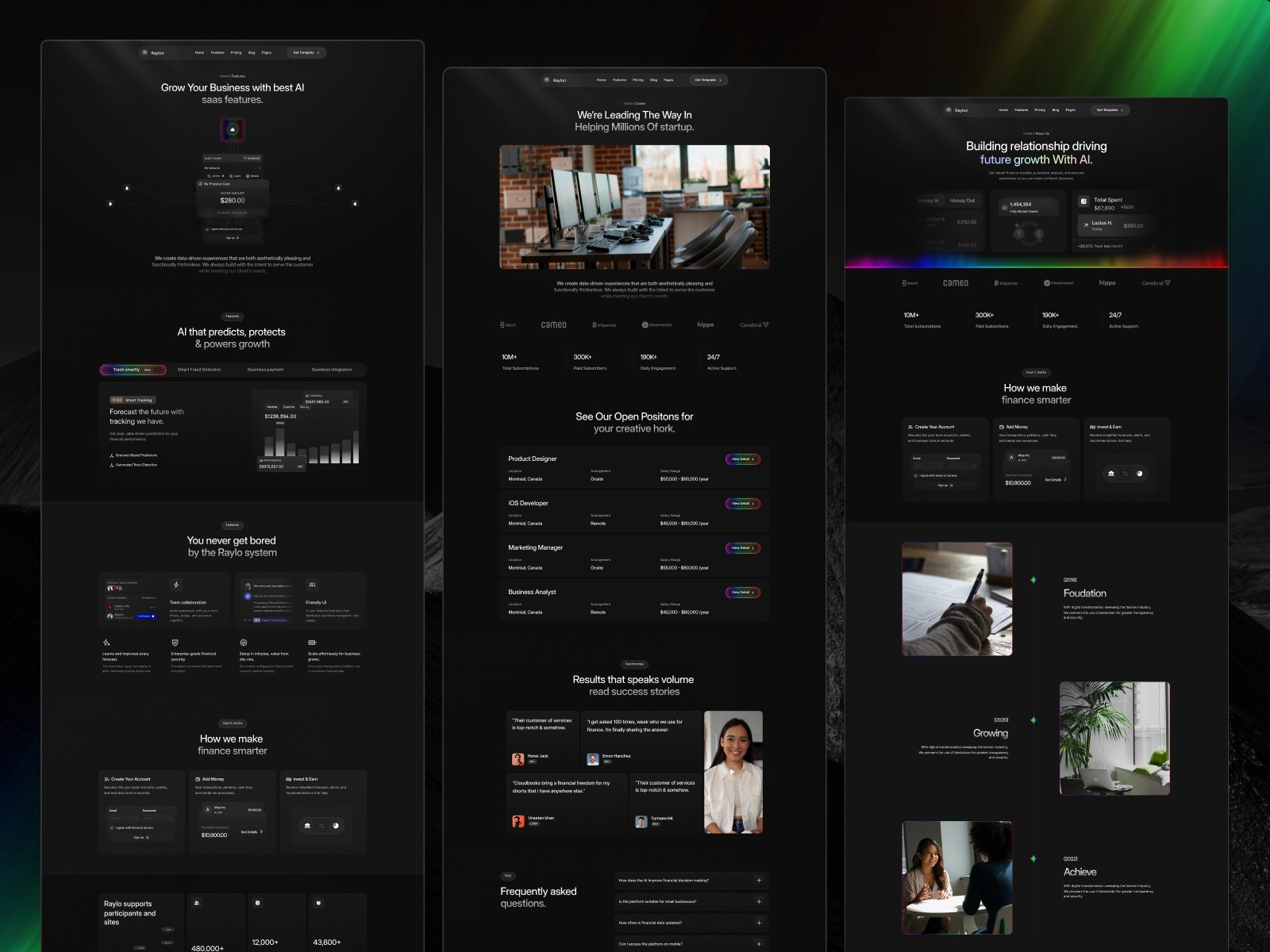Click Get Template on the About Us page
Viewport: 1270px width, 952px height.
pyautogui.click(x=1110, y=110)
